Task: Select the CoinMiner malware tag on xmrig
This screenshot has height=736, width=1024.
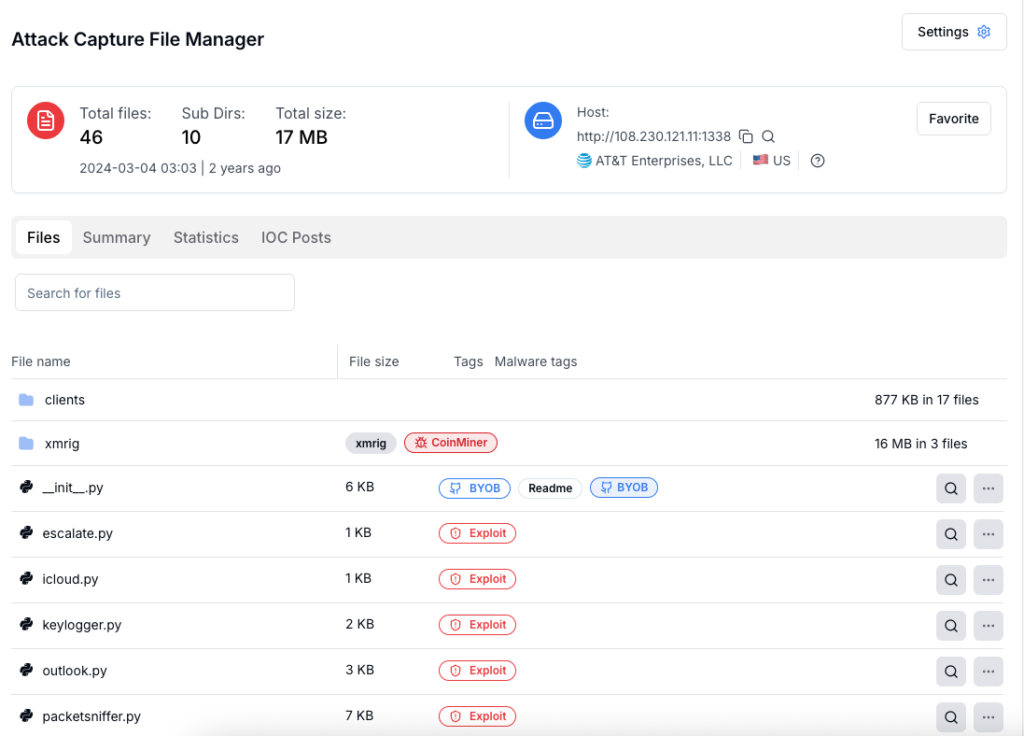Action: (450, 442)
